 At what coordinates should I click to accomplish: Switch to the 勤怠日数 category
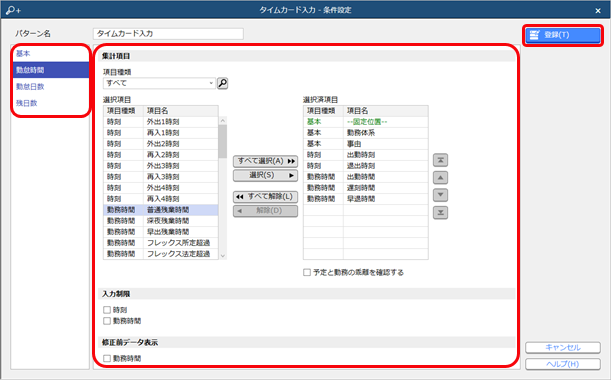click(50, 87)
